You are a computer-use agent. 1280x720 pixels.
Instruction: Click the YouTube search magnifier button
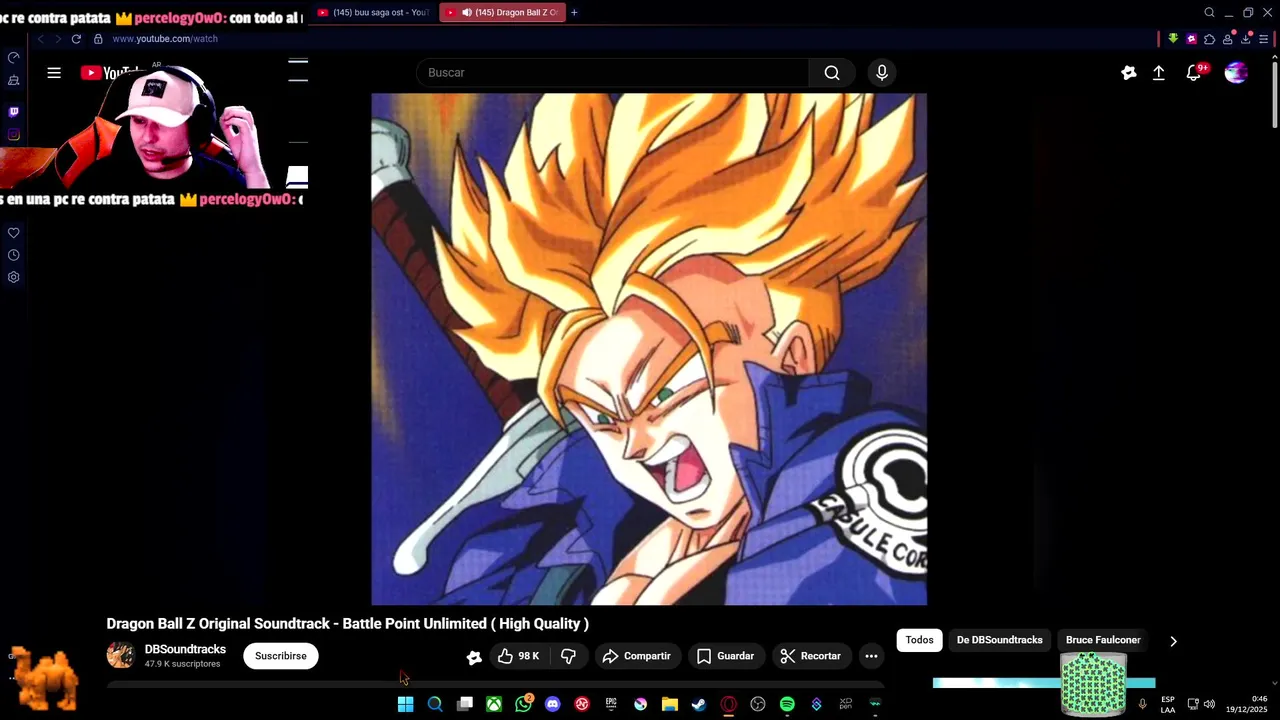tap(832, 73)
